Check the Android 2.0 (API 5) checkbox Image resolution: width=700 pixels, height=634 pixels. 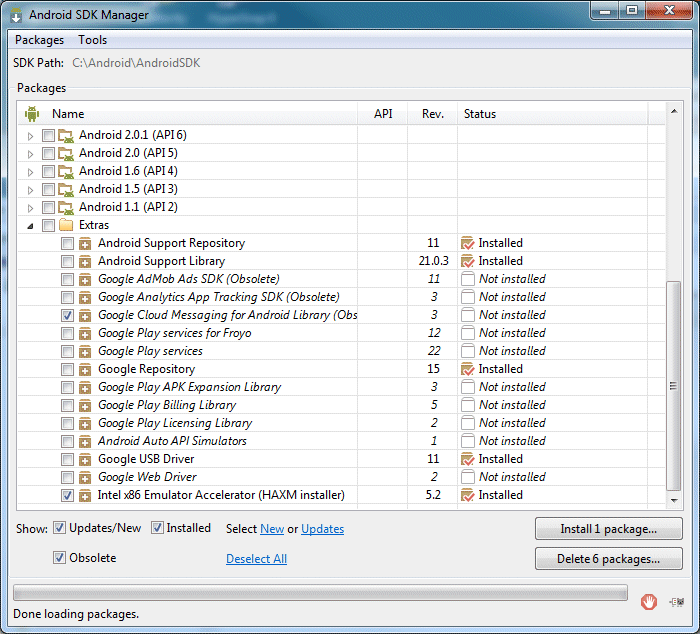pos(48,154)
